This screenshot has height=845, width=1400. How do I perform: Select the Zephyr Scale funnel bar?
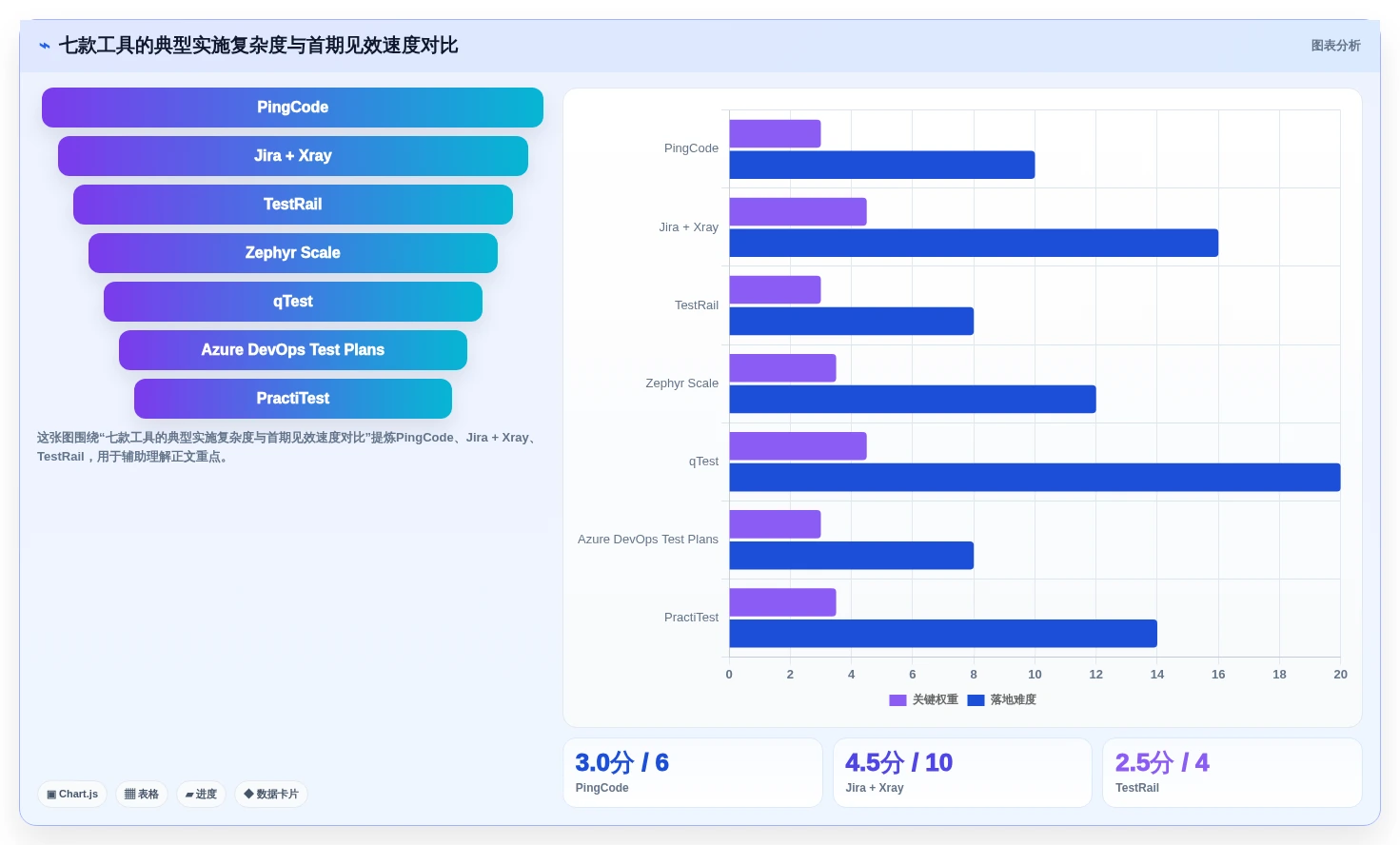click(292, 253)
